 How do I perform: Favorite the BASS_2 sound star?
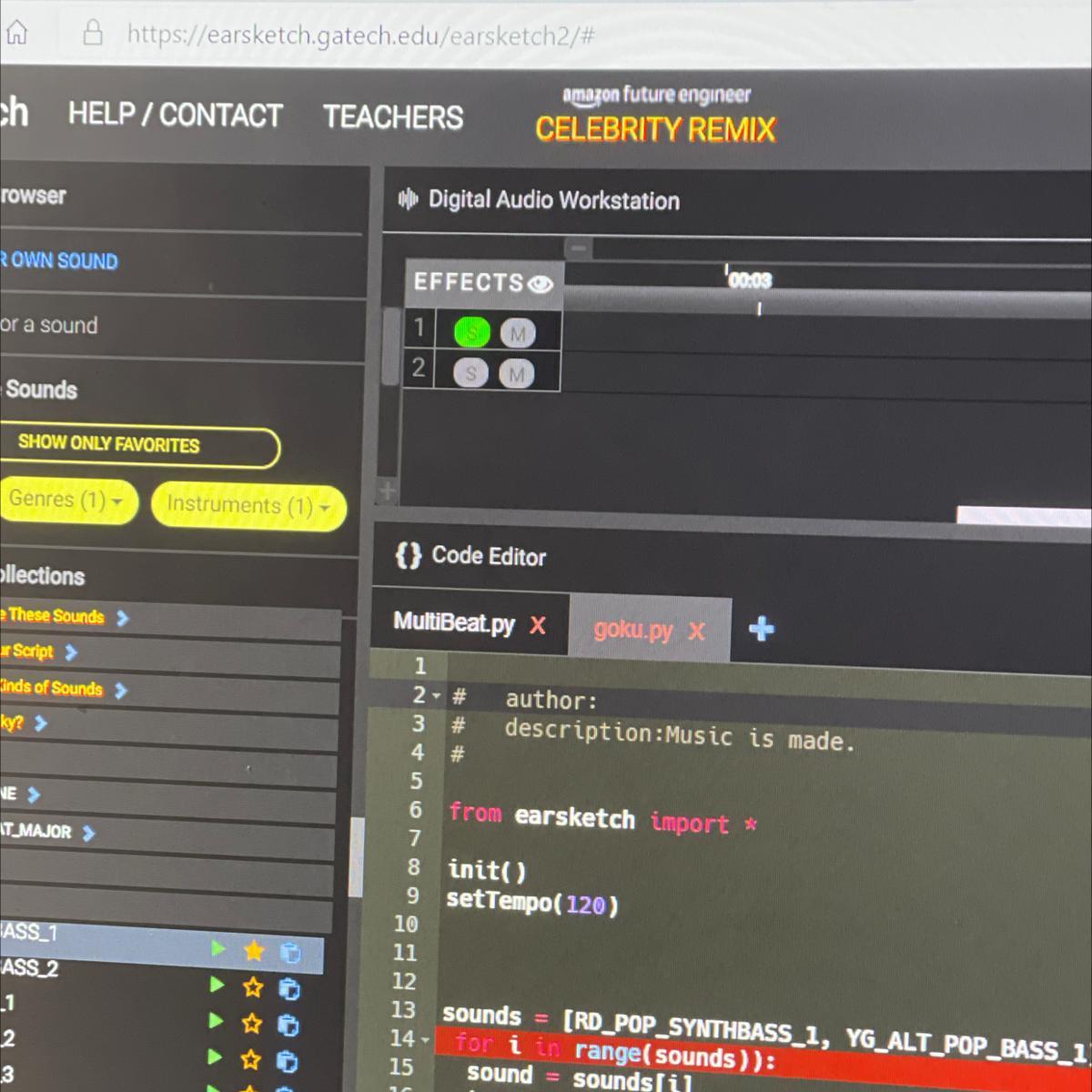pos(252,987)
